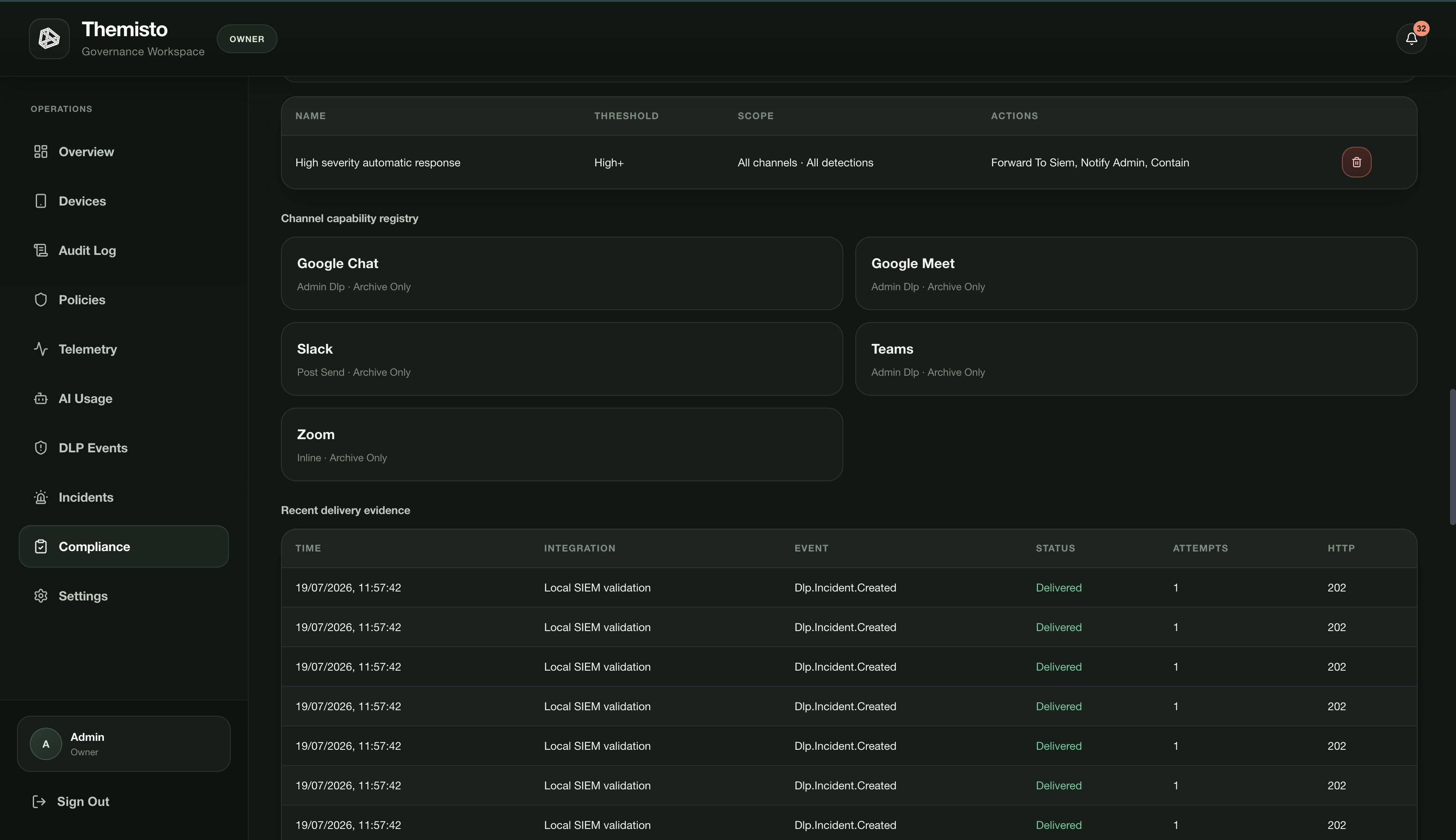Delete the High severity automatic response rule
Screen dimensions: 1456x840
pyautogui.click(x=1356, y=162)
